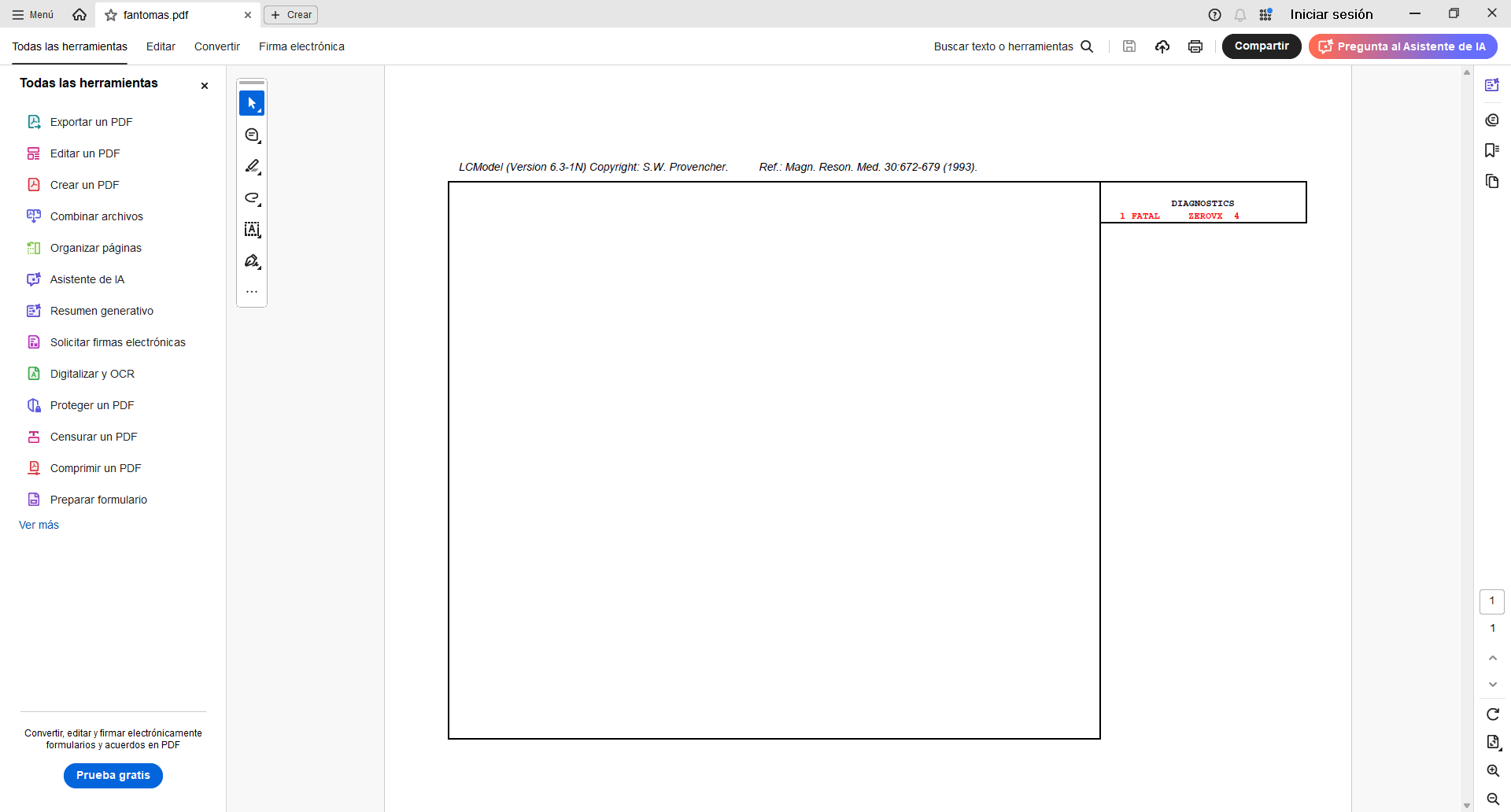Select the arrow selection tool
This screenshot has height=812, width=1511.
252,103
